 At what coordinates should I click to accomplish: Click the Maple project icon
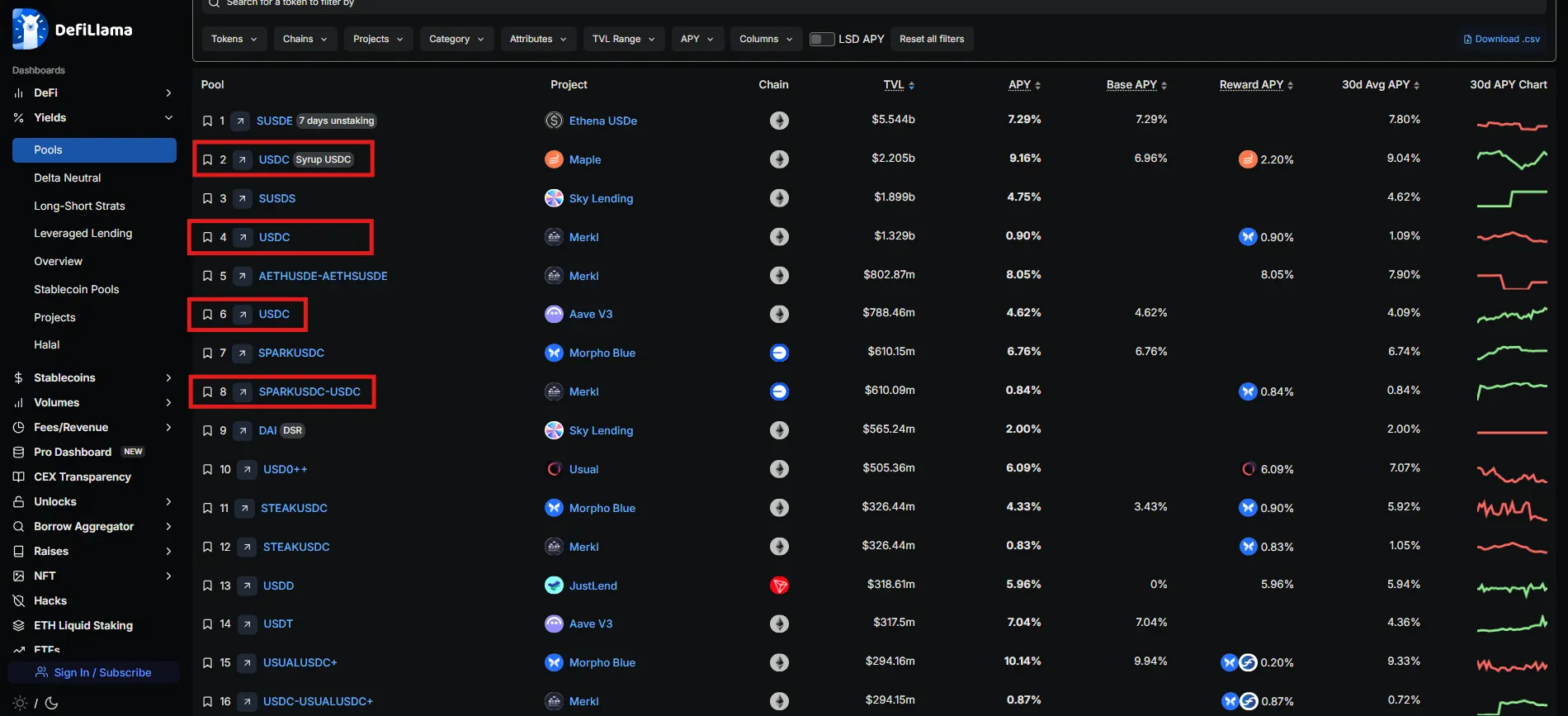(554, 159)
